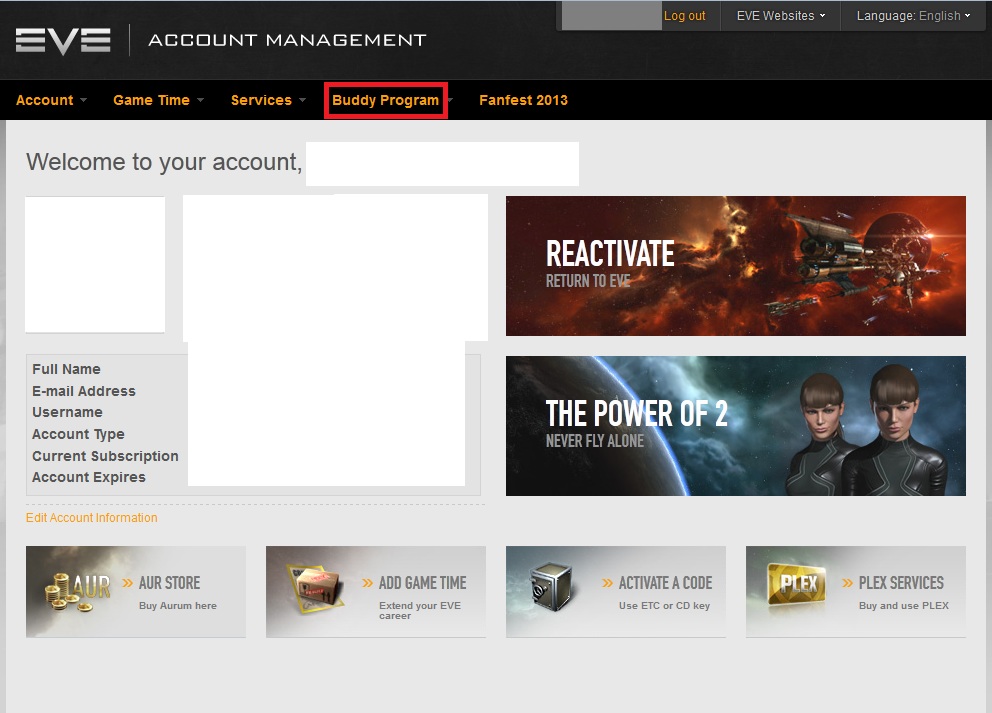Expand the Account menu arrow
992x713 pixels.
[84, 100]
